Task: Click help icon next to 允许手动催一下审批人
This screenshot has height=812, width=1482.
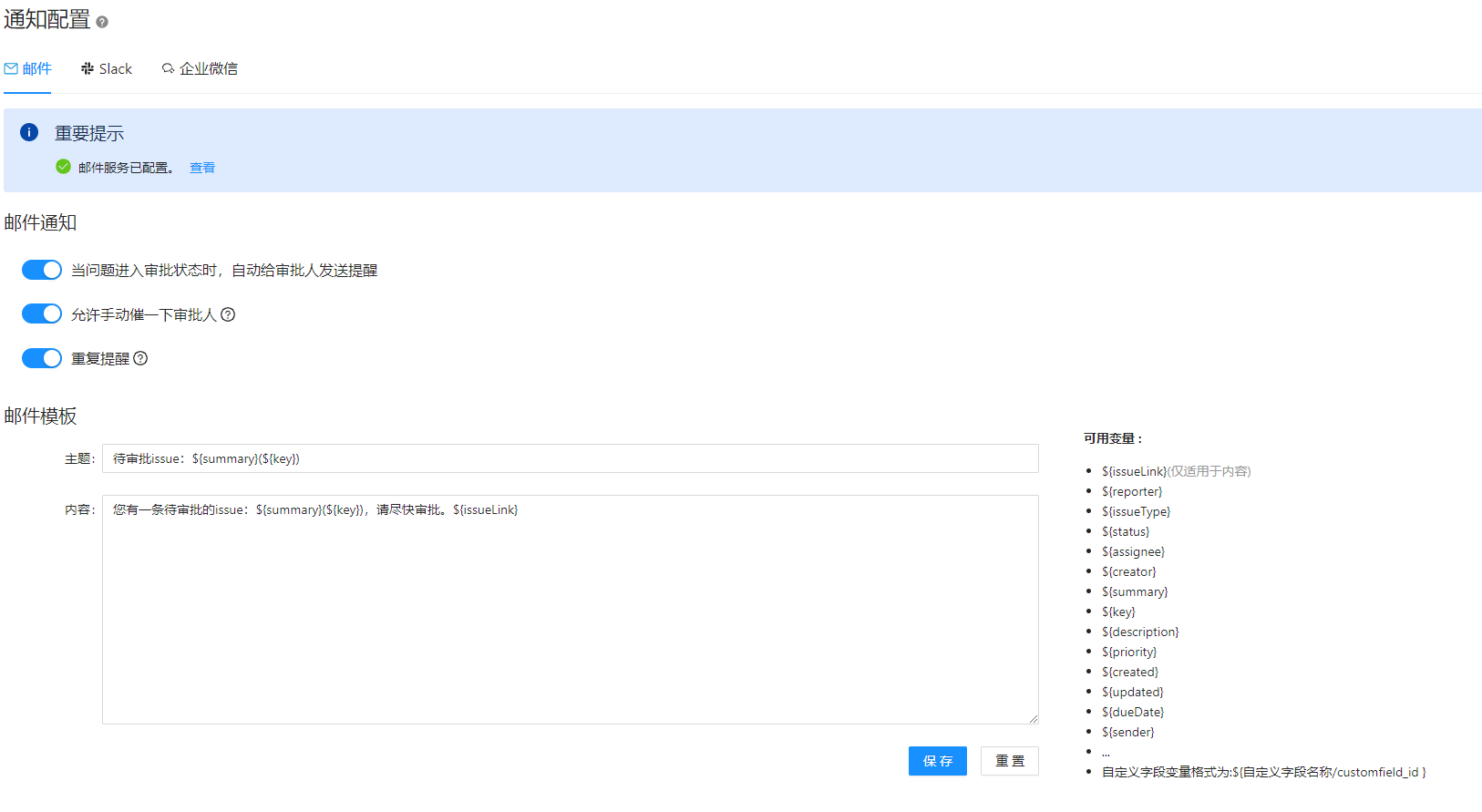Action: [x=229, y=314]
